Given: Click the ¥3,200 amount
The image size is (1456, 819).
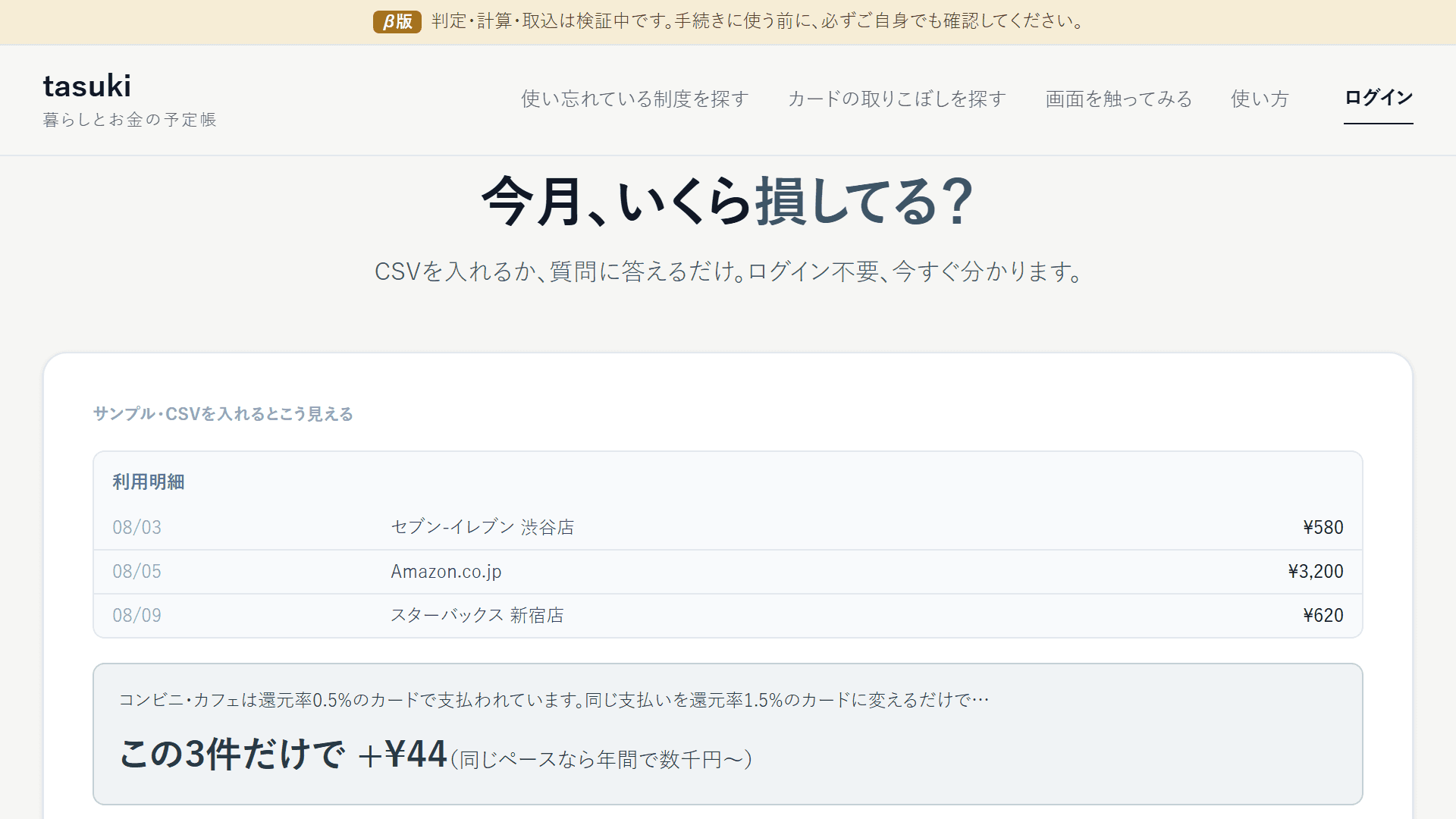Looking at the screenshot, I should tap(1316, 572).
